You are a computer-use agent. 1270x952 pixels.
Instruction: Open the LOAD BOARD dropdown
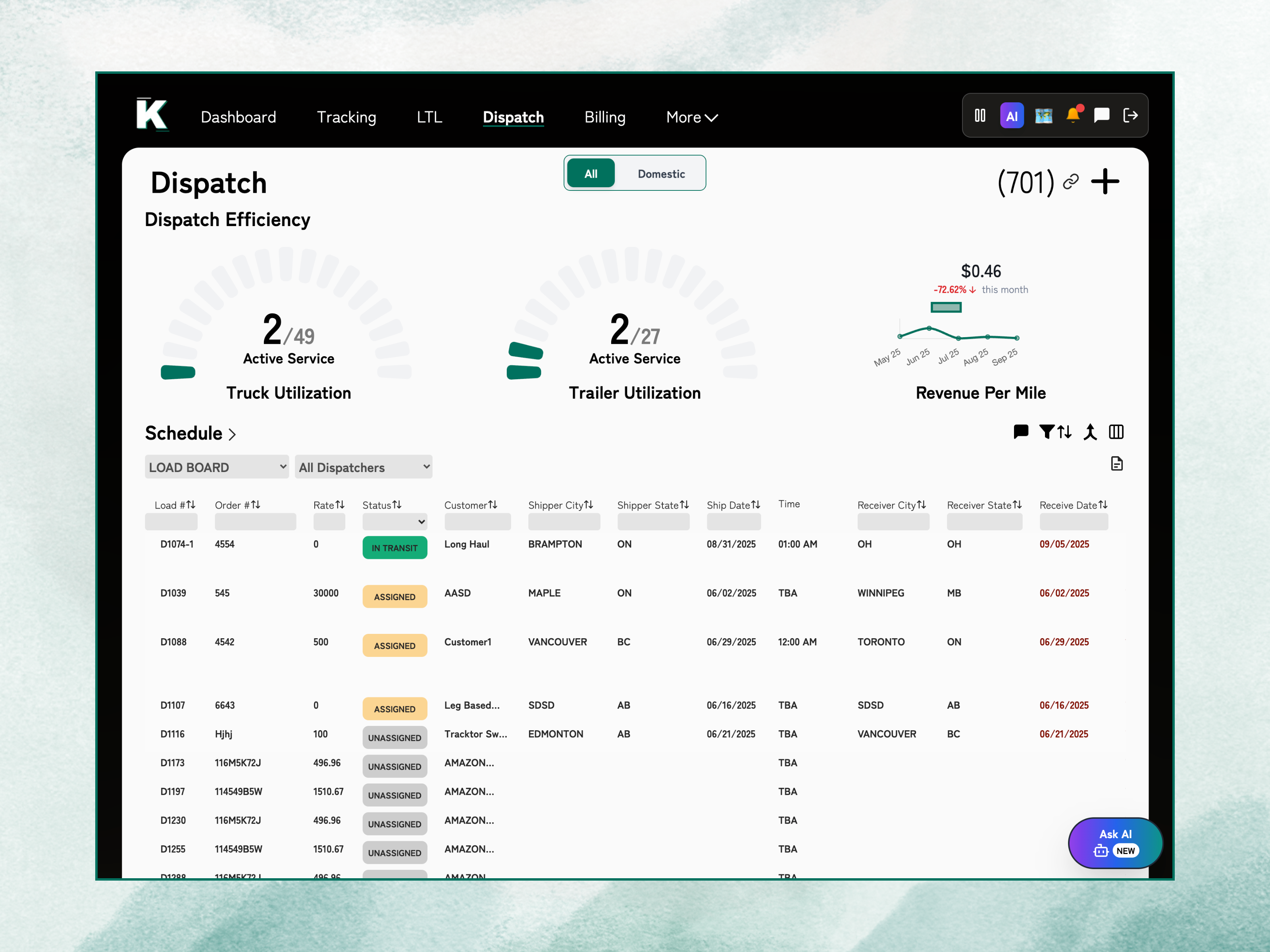(216, 467)
